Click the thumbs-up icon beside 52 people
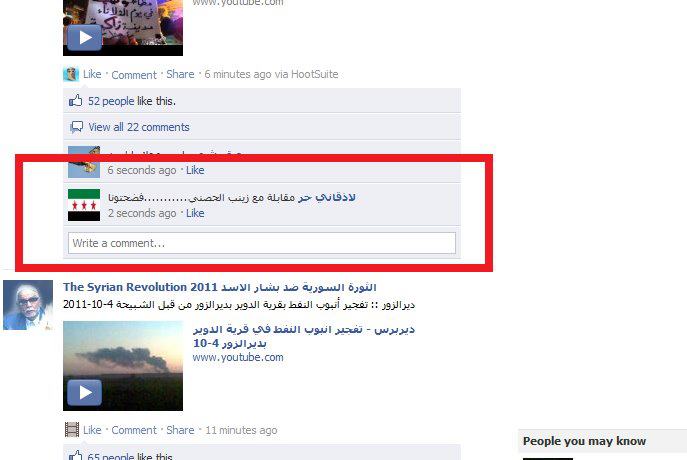The height and width of the screenshot is (460, 687). (x=75, y=101)
